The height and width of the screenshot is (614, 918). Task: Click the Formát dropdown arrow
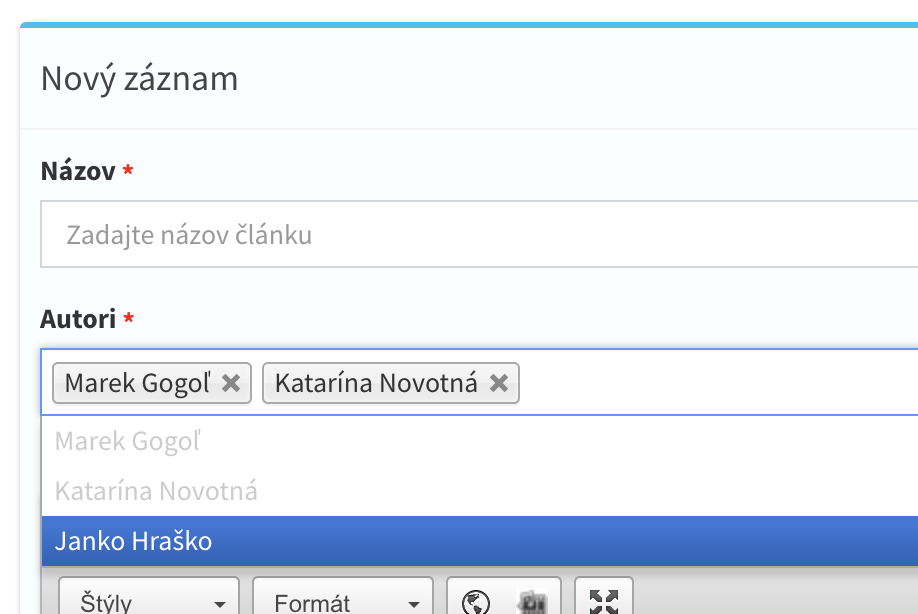tap(414, 604)
